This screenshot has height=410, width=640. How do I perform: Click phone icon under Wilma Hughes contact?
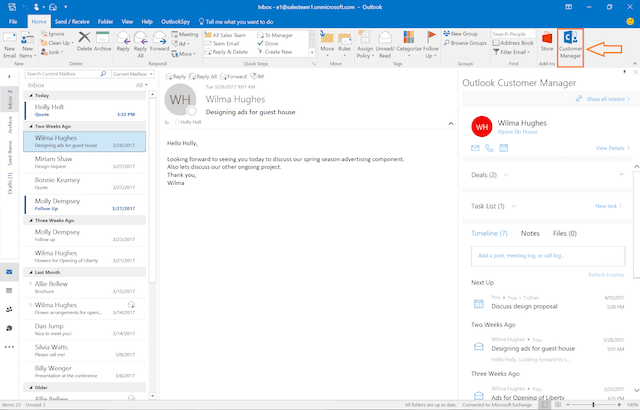click(x=489, y=147)
